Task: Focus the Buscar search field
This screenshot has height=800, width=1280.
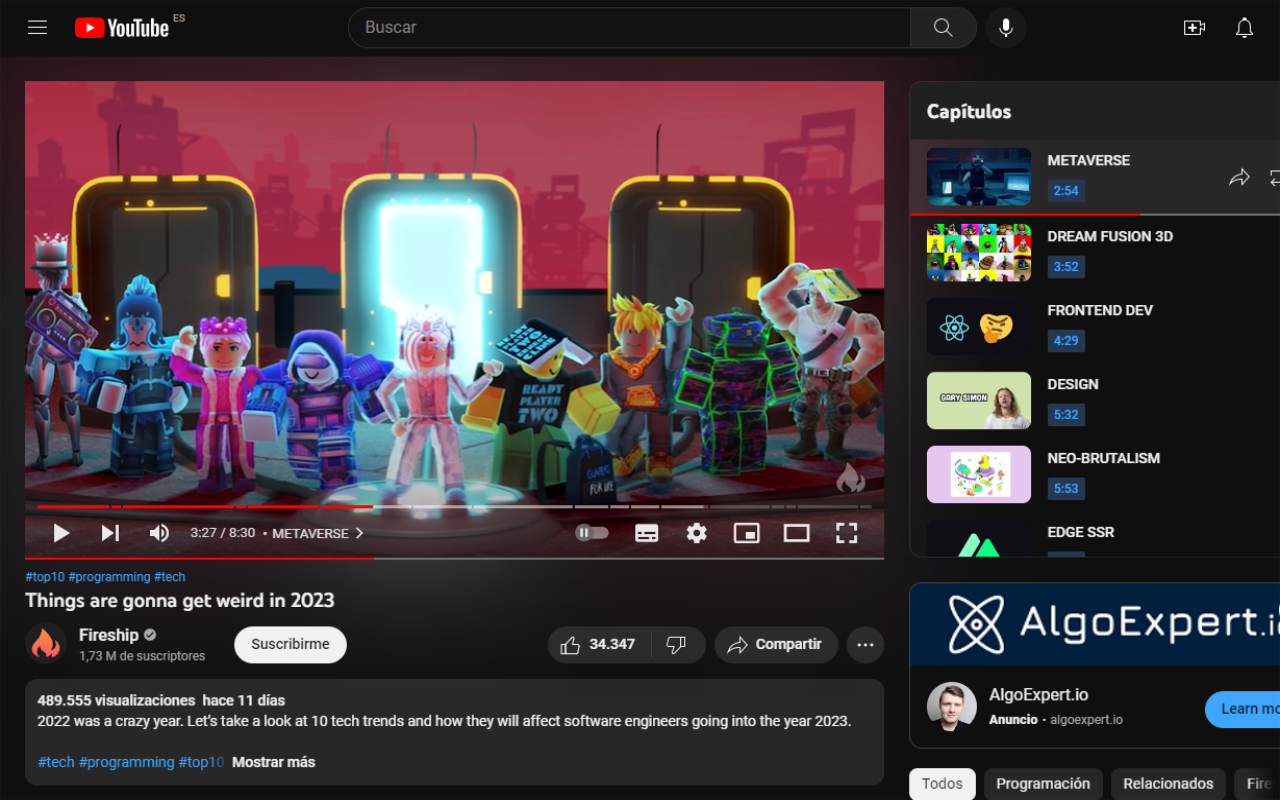Action: (629, 28)
